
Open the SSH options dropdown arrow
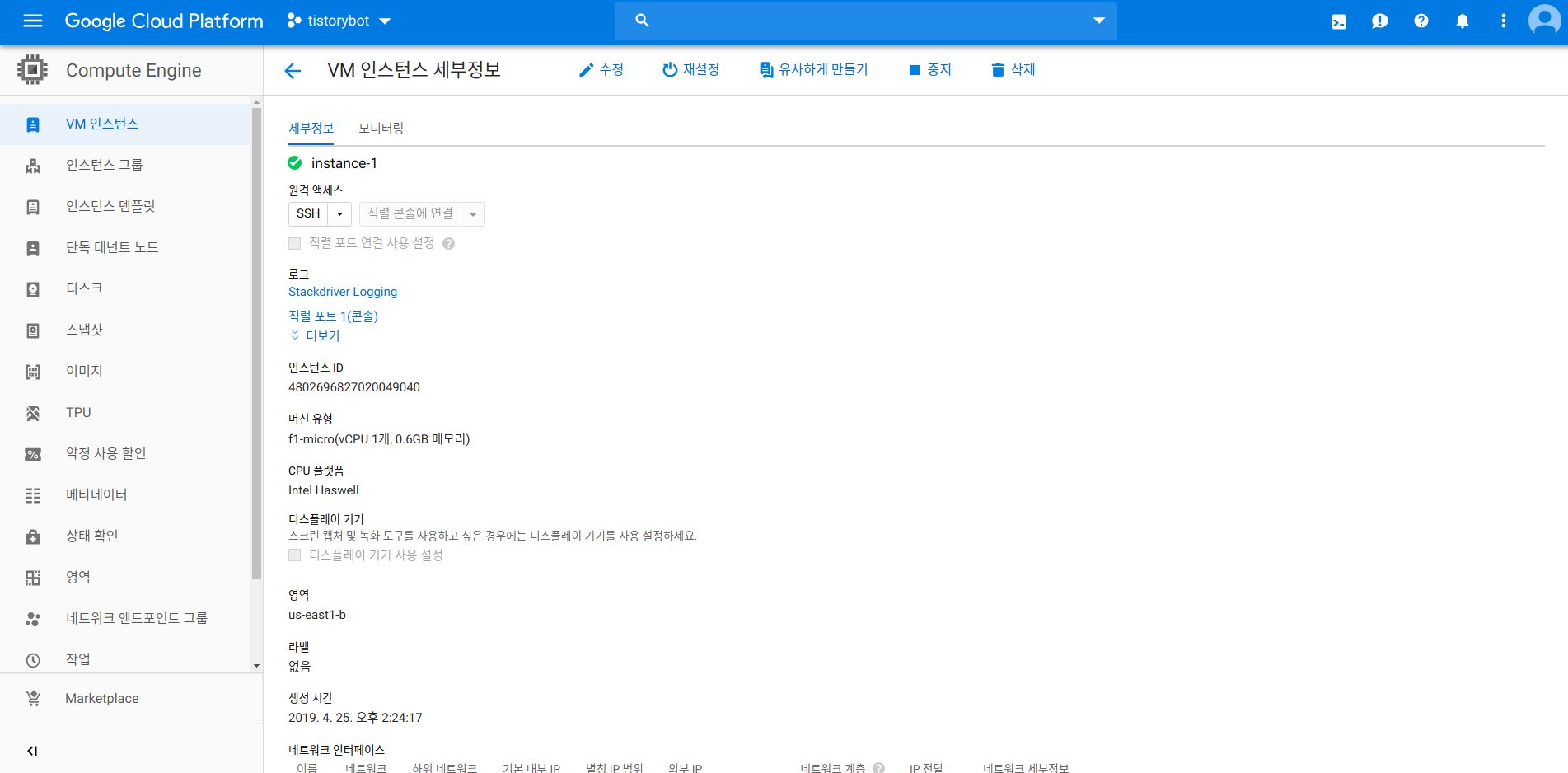[x=339, y=214]
